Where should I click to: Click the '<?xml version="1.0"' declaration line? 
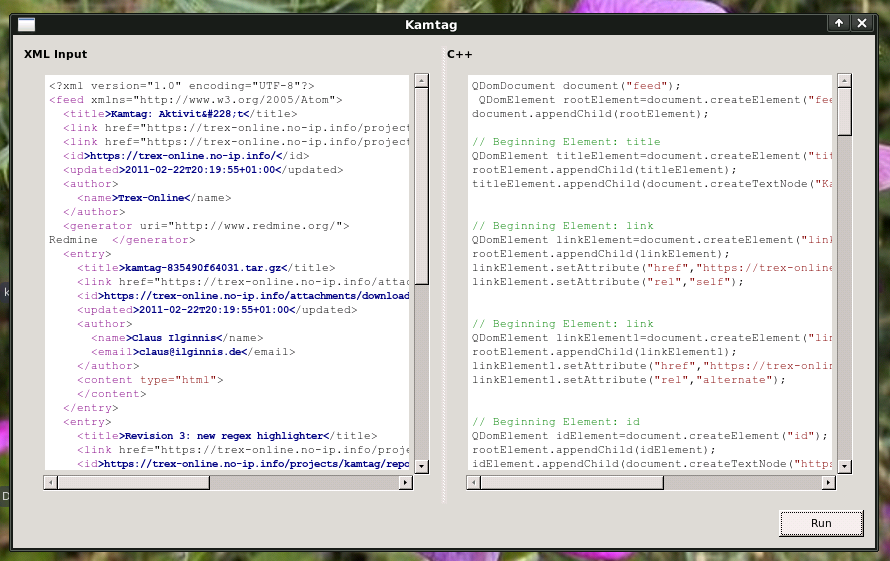[x=182, y=86]
